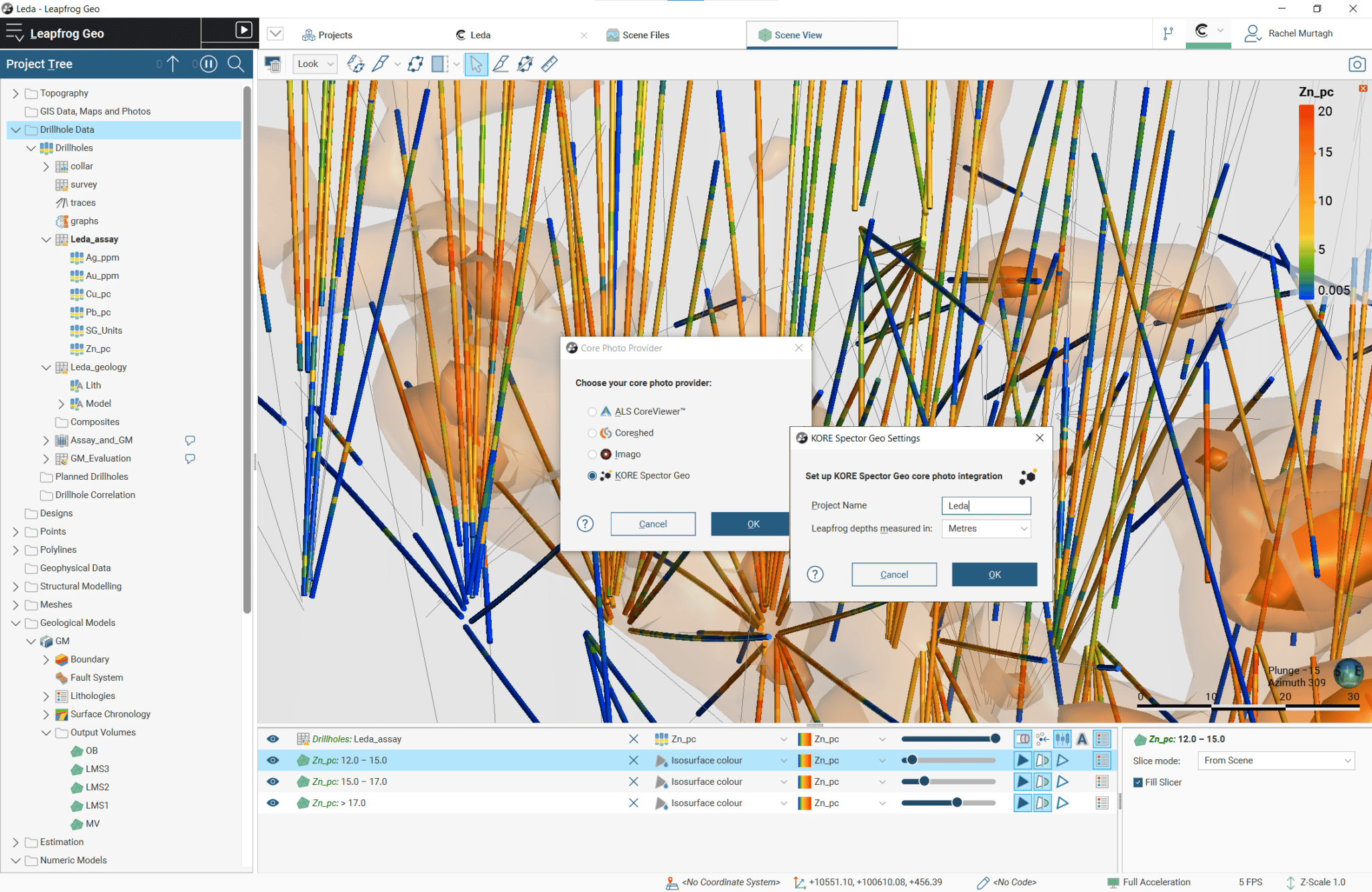The height and width of the screenshot is (892, 1372).
Task: Open Slice mode From Scene dropdown
Action: click(1276, 761)
